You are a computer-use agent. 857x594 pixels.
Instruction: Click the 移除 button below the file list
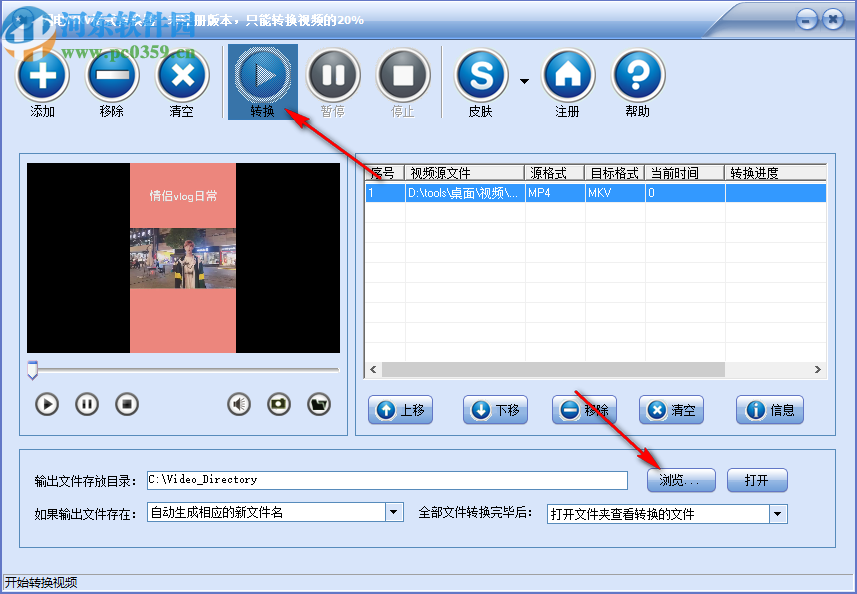click(x=584, y=410)
